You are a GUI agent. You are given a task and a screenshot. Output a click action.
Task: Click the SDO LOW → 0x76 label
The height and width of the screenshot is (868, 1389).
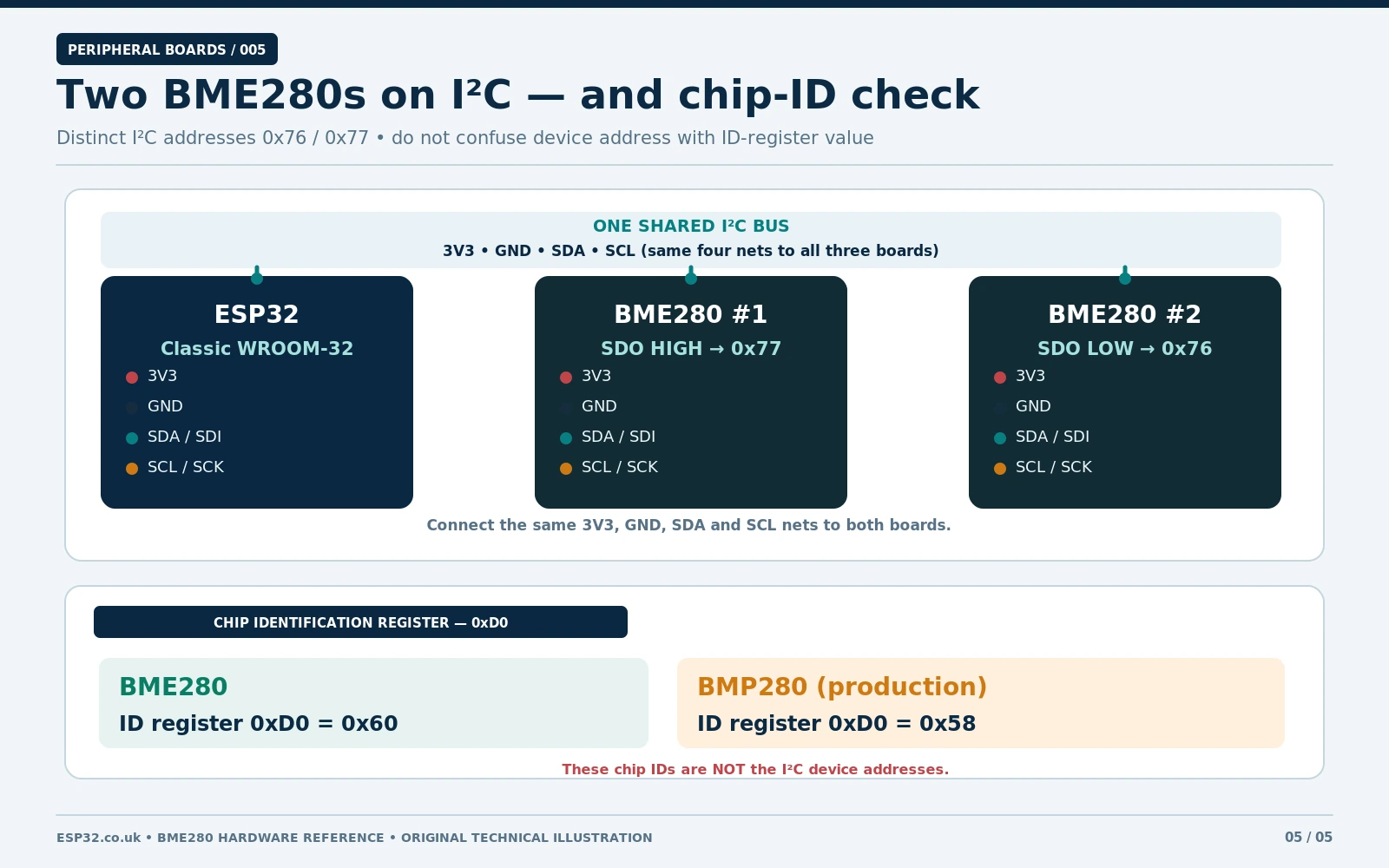[x=1125, y=349]
